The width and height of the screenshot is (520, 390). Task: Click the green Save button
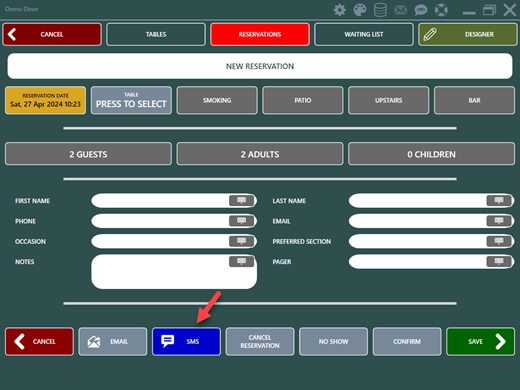480,341
